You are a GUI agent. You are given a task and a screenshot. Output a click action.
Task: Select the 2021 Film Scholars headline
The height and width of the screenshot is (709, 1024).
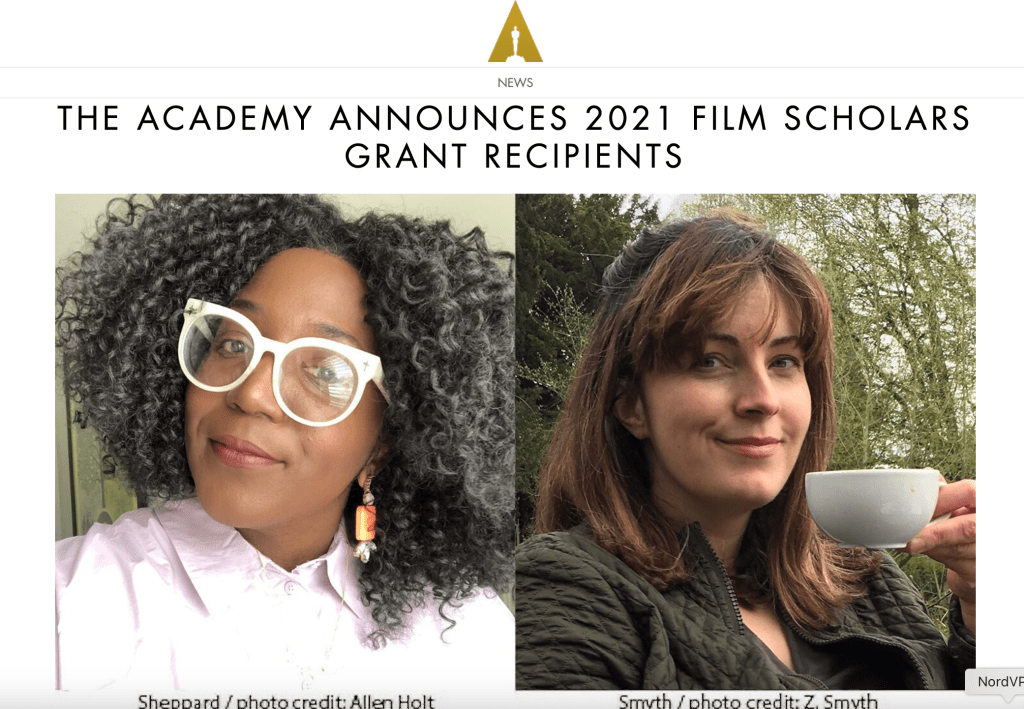pyautogui.click(x=514, y=137)
